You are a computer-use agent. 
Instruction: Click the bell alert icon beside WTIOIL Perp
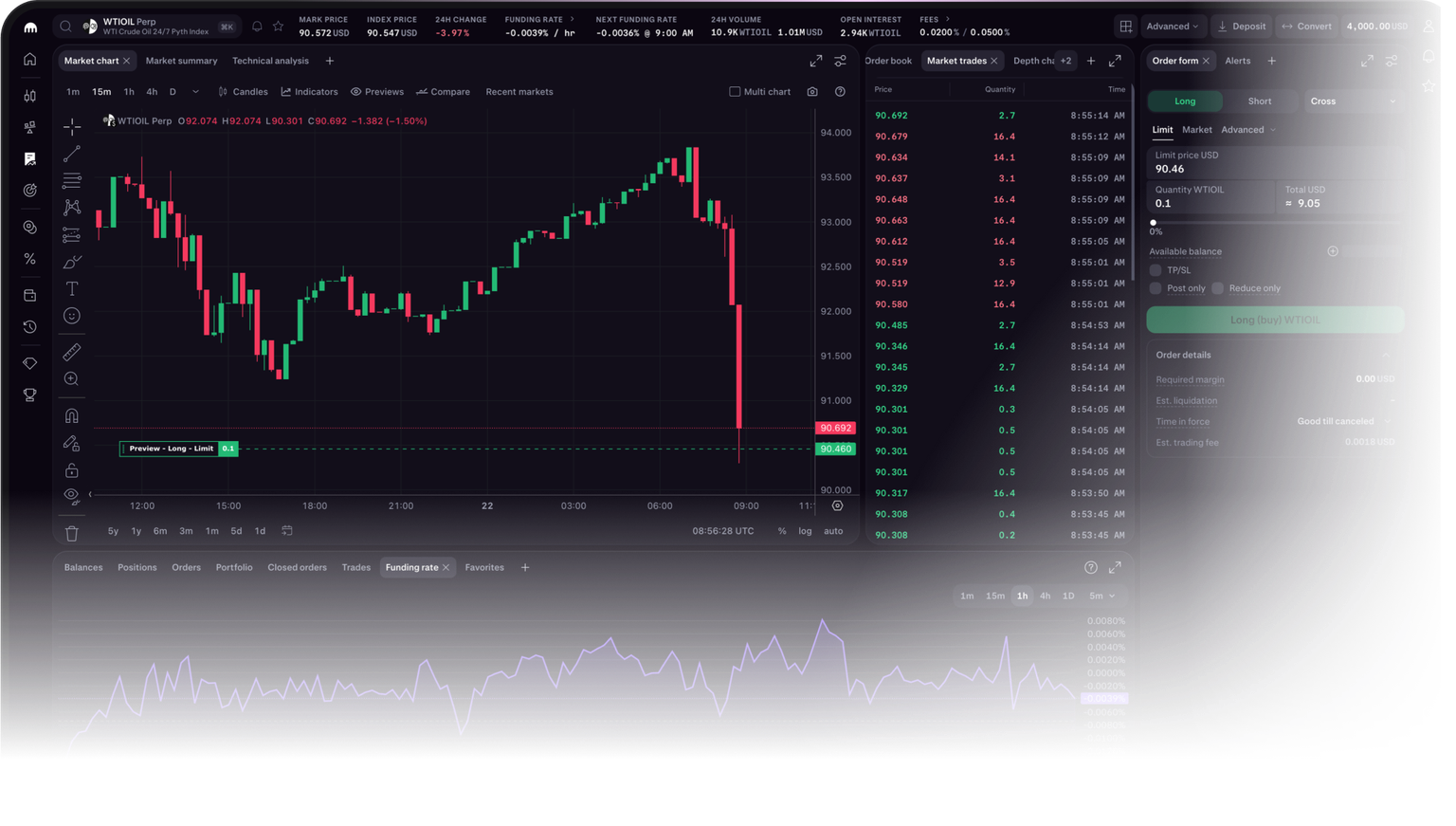[x=257, y=27]
